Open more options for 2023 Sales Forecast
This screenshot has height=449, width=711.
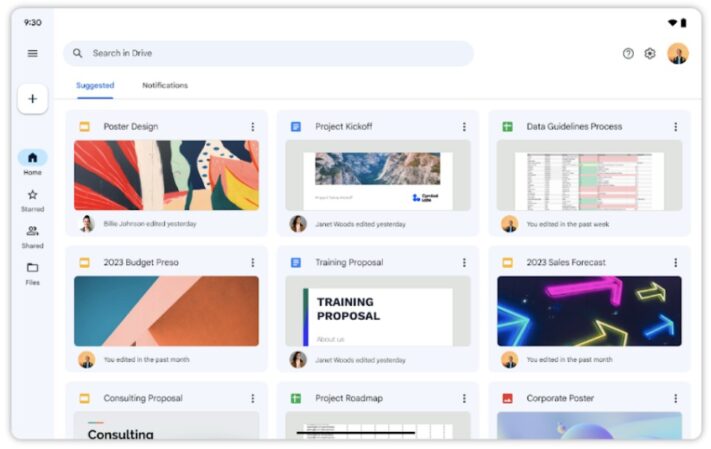[675, 263]
